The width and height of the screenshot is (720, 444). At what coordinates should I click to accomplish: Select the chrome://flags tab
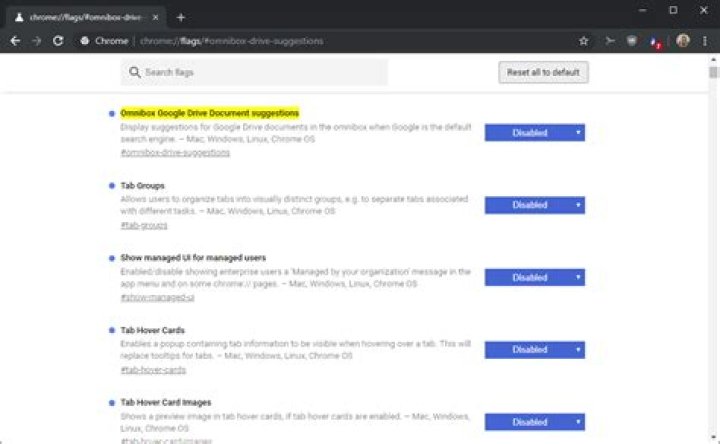point(85,17)
